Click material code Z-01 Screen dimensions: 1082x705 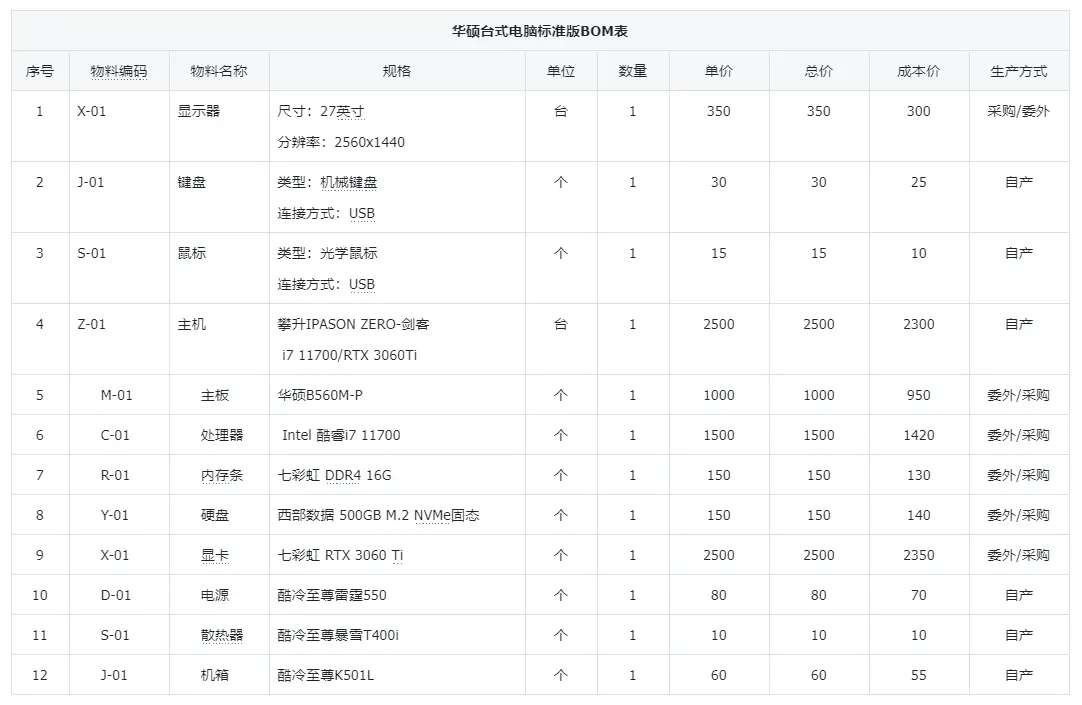coord(92,324)
